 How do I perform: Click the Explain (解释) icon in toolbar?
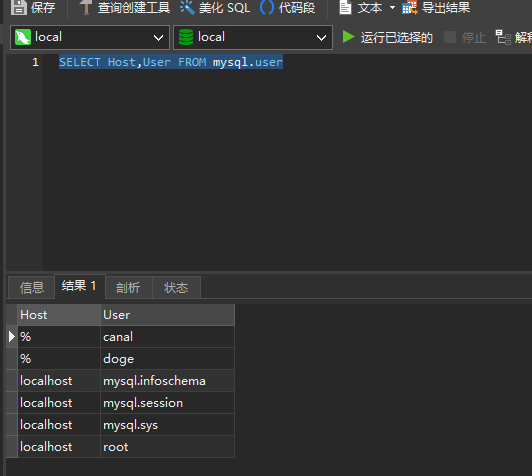pos(503,37)
